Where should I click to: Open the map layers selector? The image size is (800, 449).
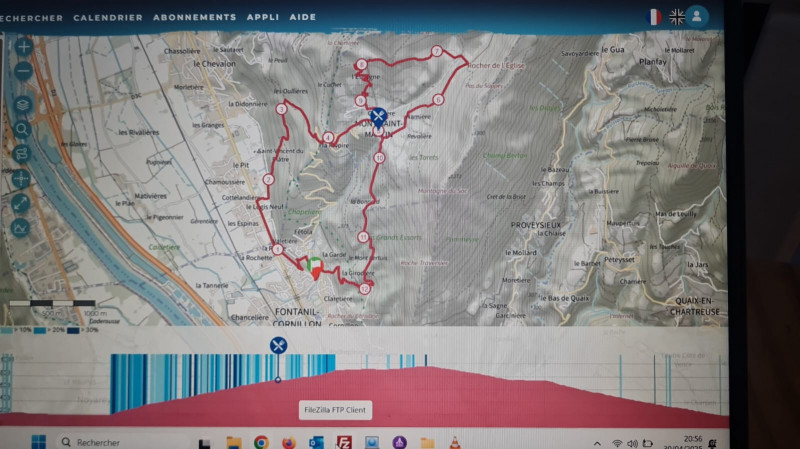[23, 104]
